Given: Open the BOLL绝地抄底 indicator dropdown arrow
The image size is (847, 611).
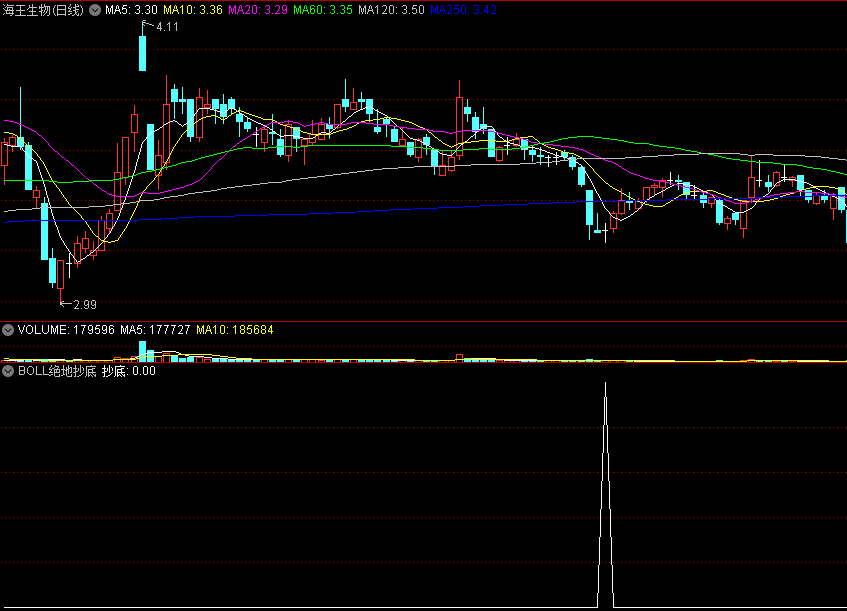Looking at the screenshot, I should click(x=8, y=371).
